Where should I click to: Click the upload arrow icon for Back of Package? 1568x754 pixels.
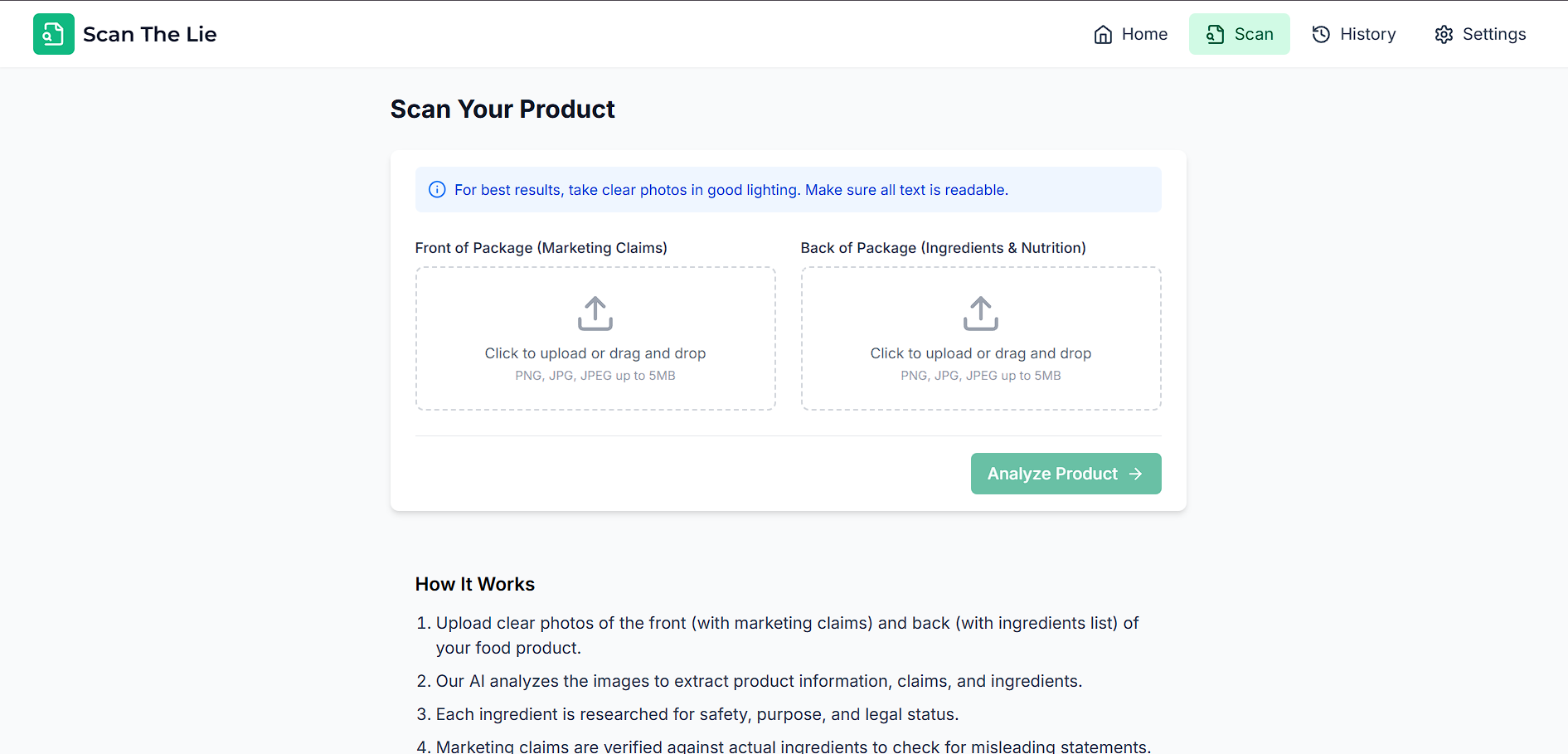[981, 314]
